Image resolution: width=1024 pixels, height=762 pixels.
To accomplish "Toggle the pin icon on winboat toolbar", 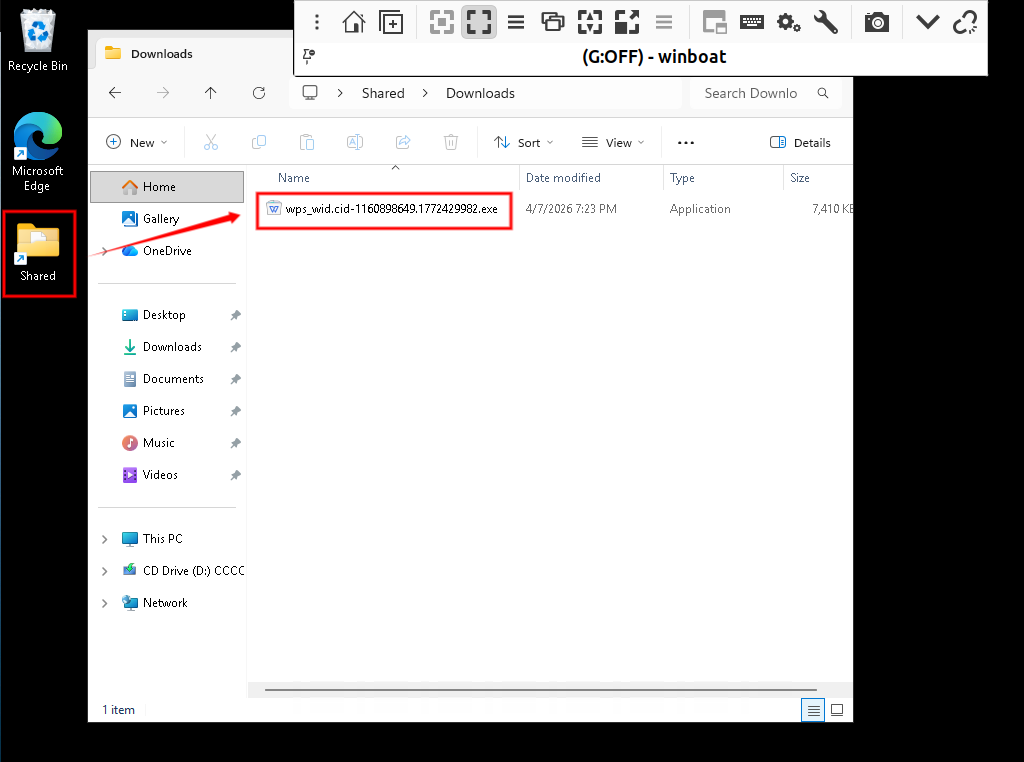I will point(309,56).
